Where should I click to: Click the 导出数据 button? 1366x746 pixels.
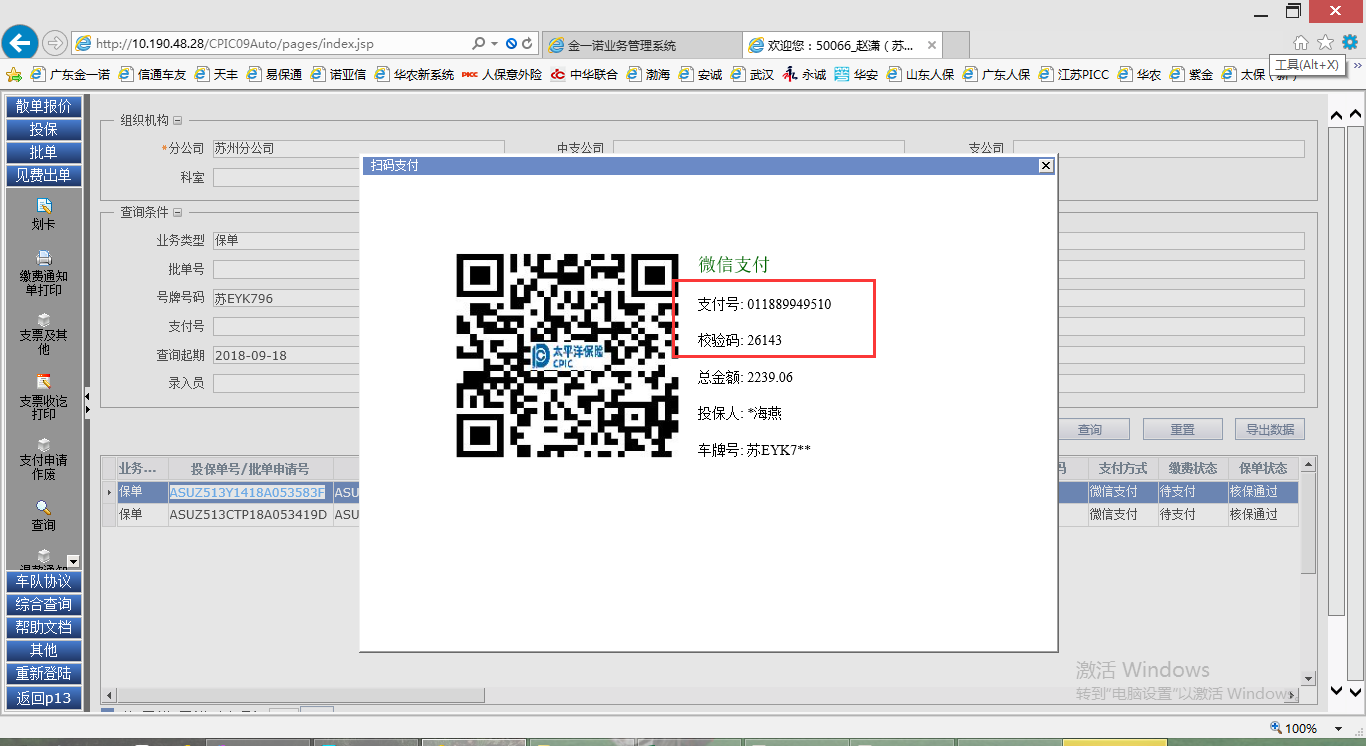1270,429
